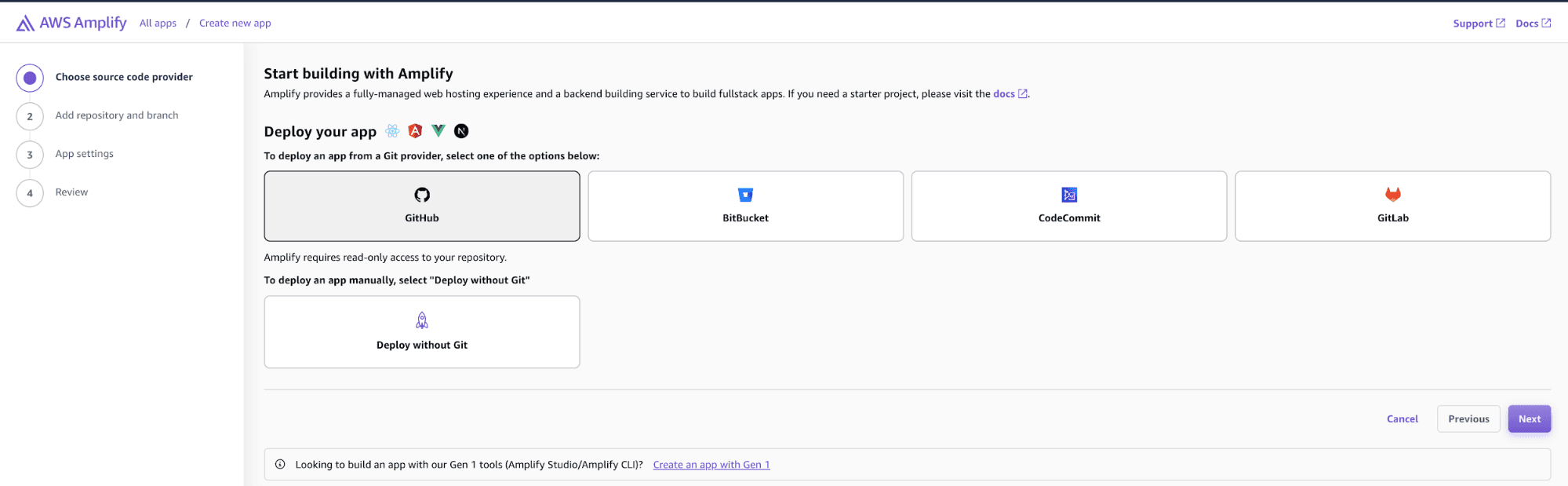This screenshot has height=486, width=1568.
Task: Select the CodeCommit provider option
Action: pyautogui.click(x=1068, y=206)
